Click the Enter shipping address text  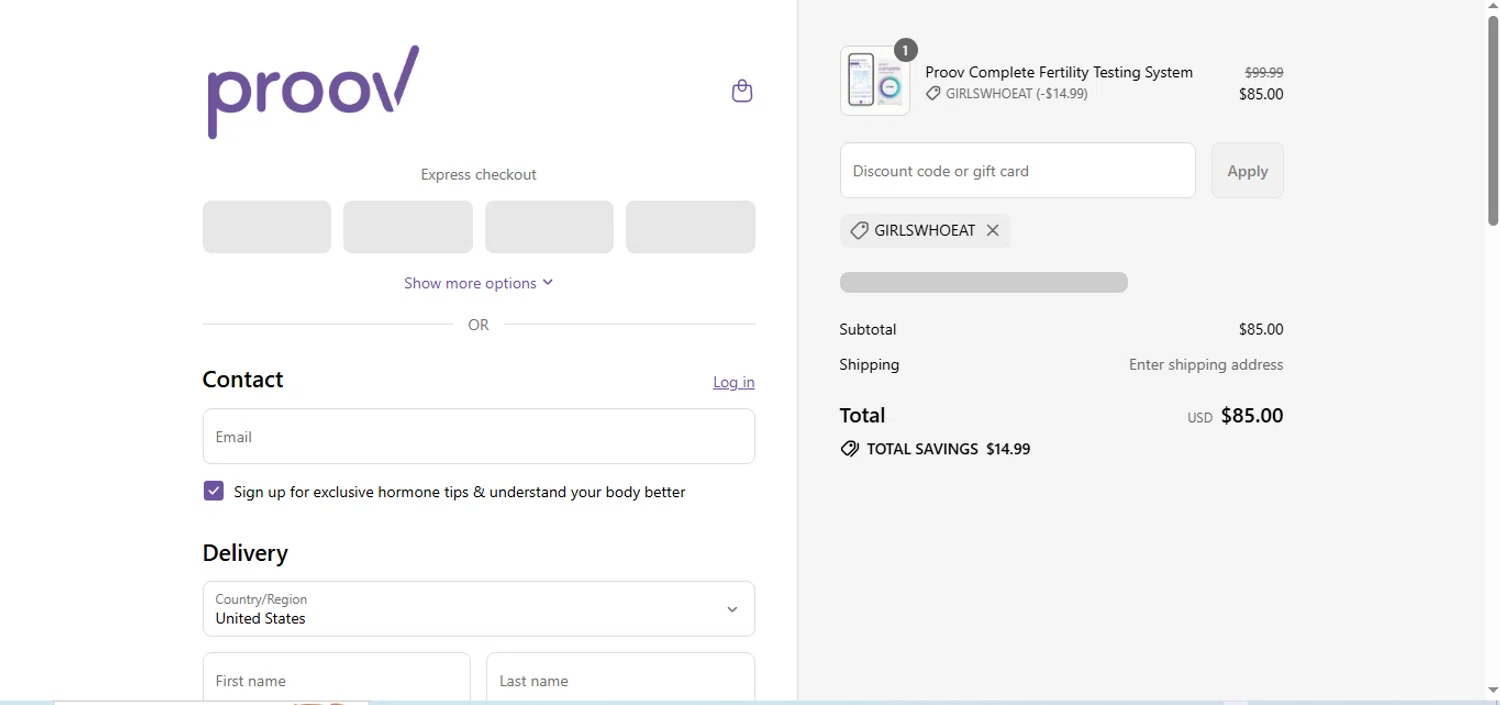pyautogui.click(x=1206, y=365)
